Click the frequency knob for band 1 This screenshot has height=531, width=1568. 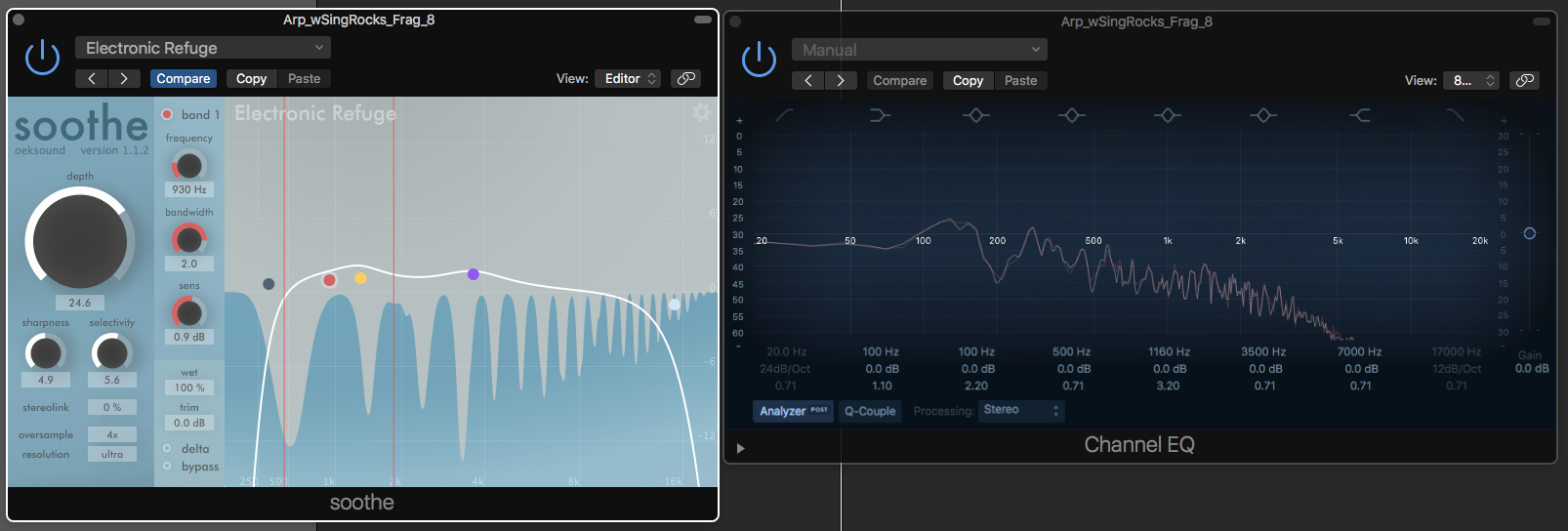(x=189, y=165)
